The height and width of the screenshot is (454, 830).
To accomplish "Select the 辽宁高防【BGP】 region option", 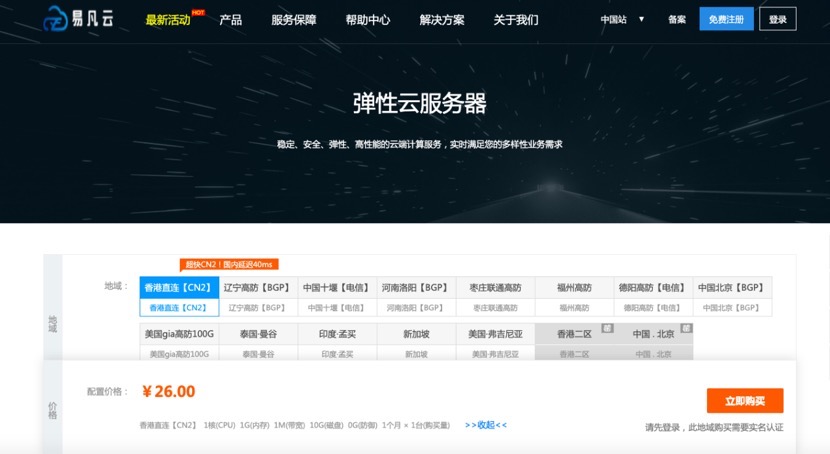I will coord(258,287).
